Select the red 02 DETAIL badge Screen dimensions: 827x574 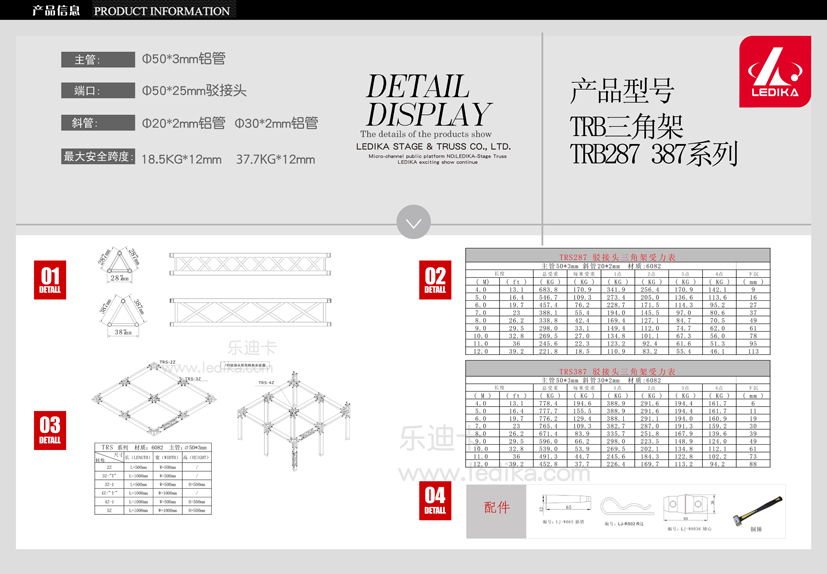pyautogui.click(x=435, y=280)
